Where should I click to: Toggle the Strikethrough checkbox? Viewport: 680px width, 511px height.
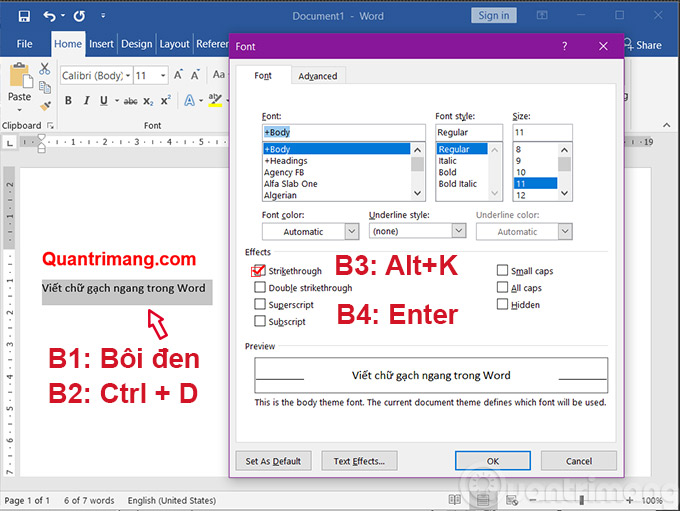click(258, 271)
